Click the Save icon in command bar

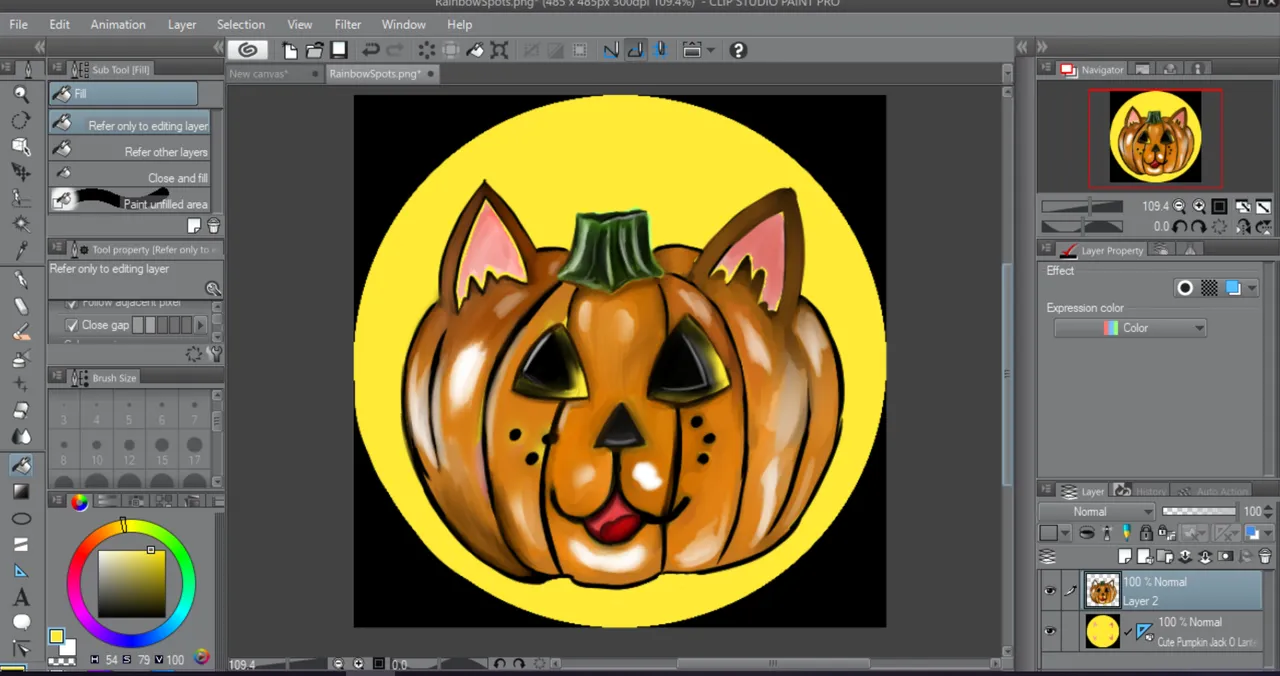point(339,50)
